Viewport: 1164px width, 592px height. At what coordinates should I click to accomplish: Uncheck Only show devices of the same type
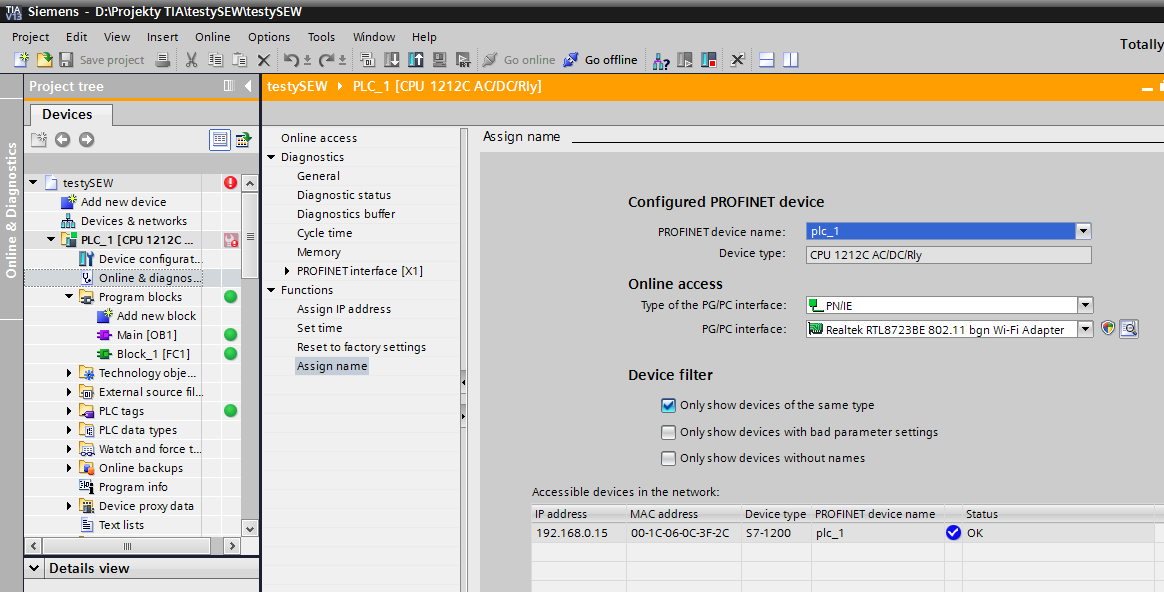click(x=668, y=405)
